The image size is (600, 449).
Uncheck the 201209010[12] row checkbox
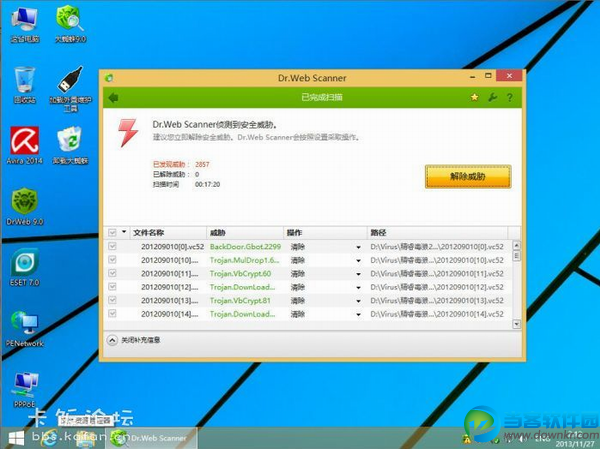112,286
